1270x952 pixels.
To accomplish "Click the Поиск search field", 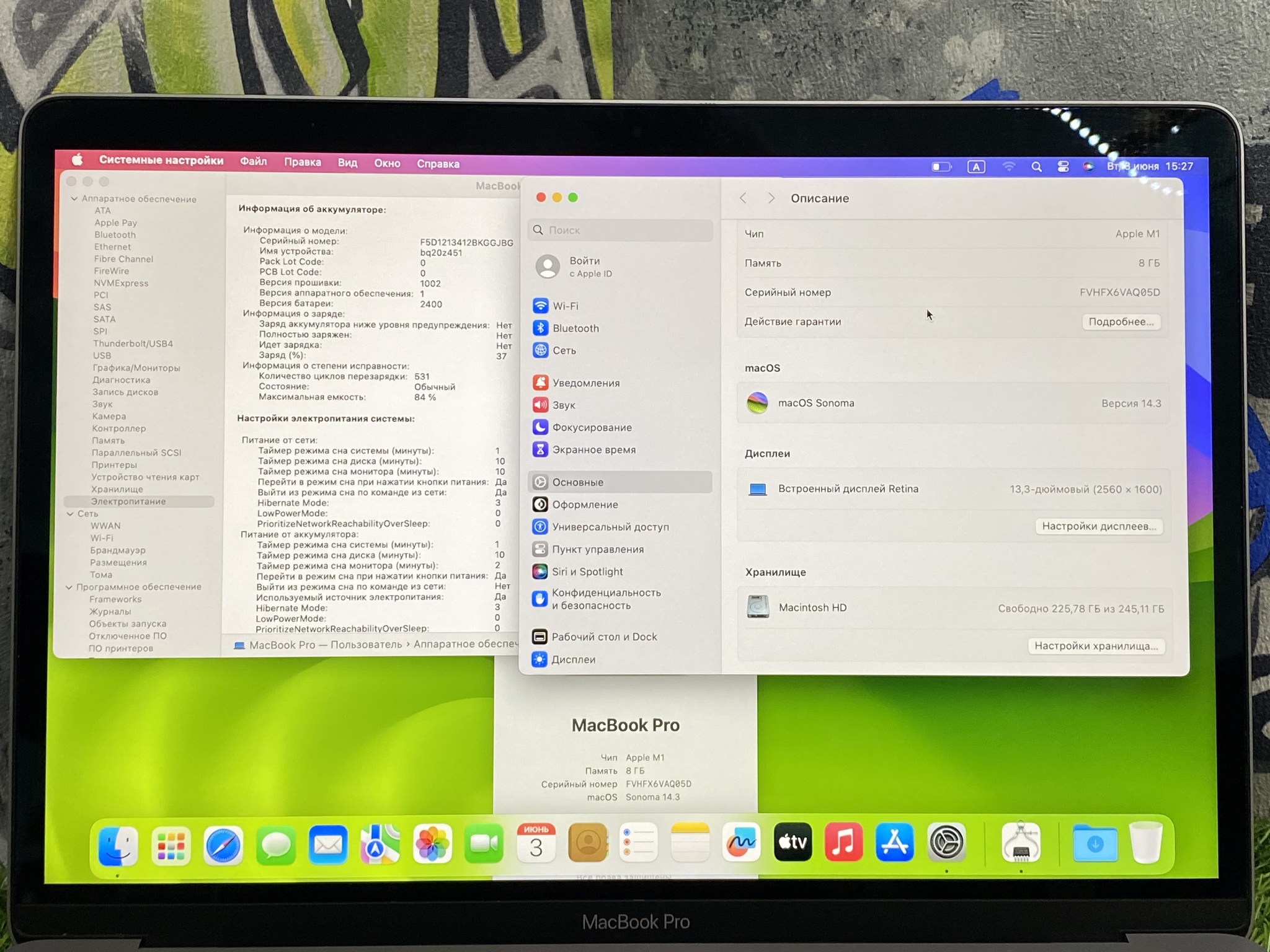I will click(620, 230).
